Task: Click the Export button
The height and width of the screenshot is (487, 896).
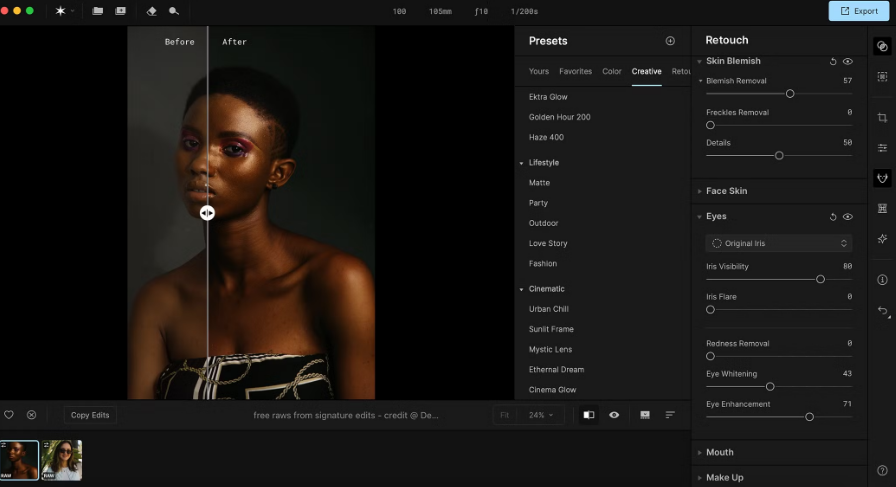Action: point(859,11)
